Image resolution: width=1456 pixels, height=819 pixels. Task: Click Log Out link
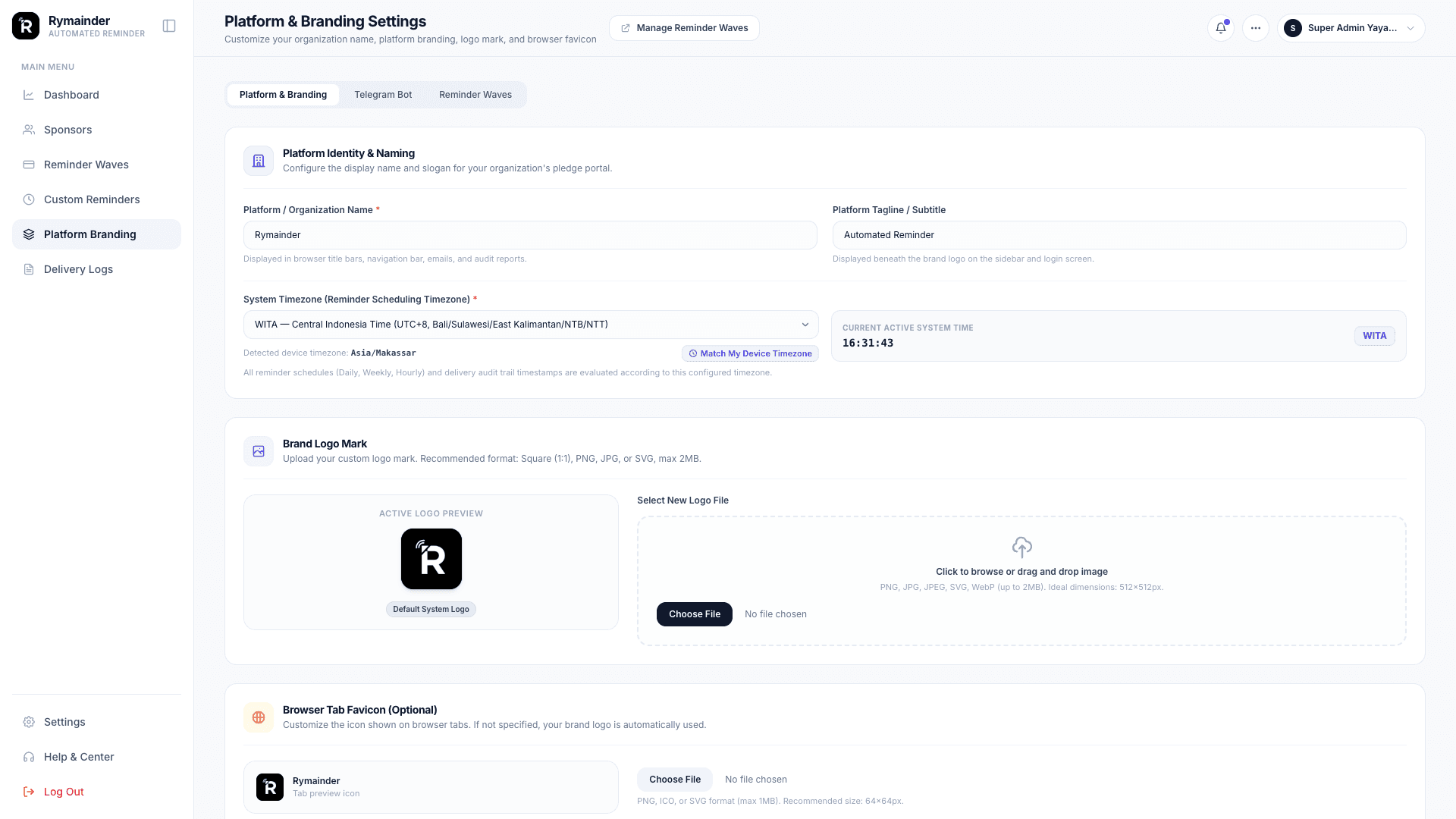point(96,792)
